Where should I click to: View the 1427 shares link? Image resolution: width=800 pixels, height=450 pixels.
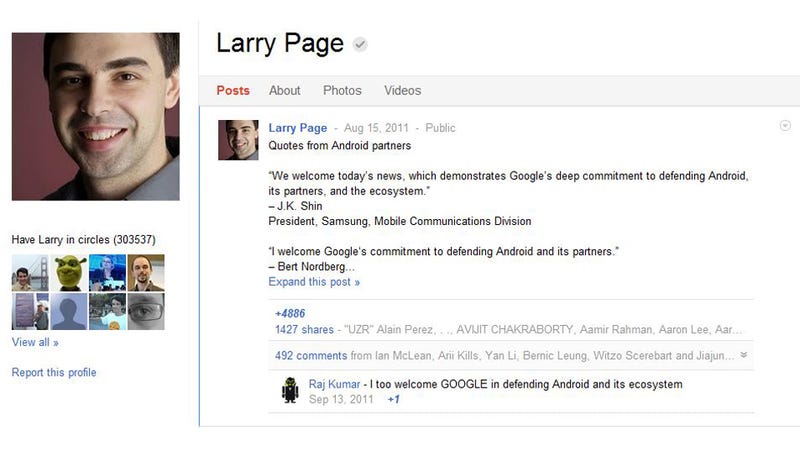pyautogui.click(x=305, y=330)
